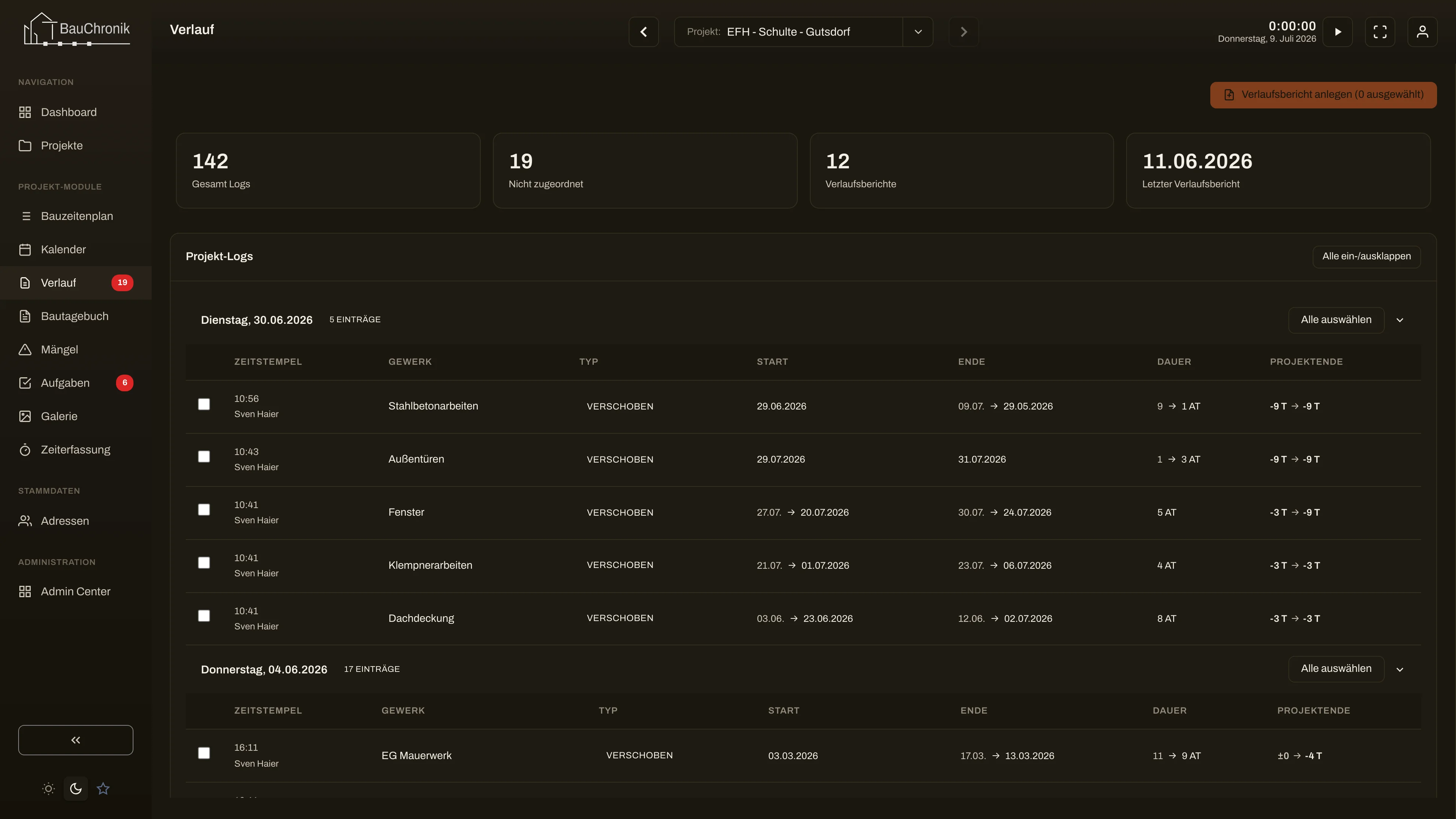Click Alle ein-/ausklappen button
The width and height of the screenshot is (1456, 819).
1367,257
